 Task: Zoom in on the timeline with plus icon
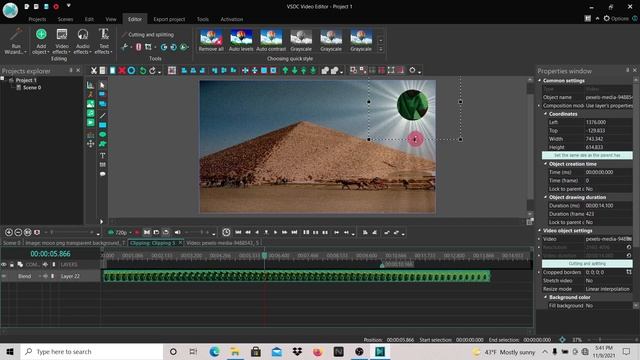[x=9, y=232]
